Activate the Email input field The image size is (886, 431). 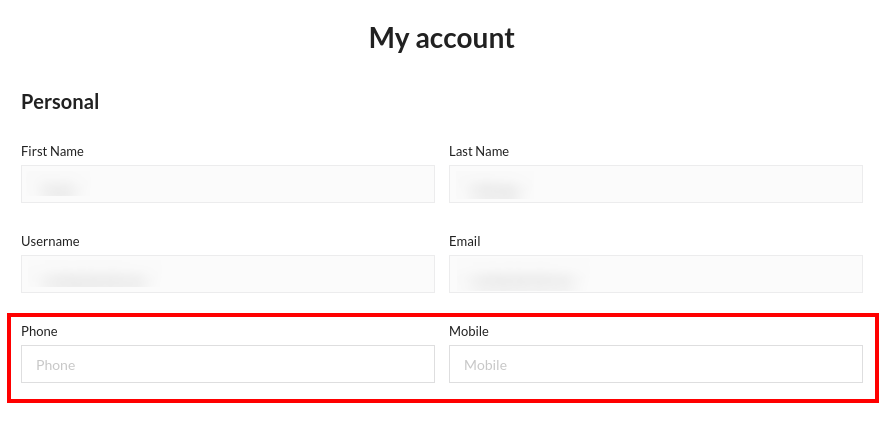pos(655,273)
